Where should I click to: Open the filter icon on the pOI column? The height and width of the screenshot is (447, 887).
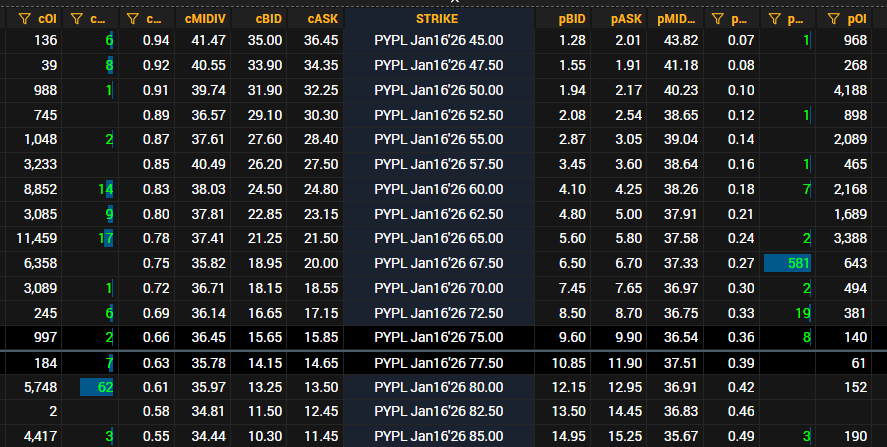pyautogui.click(x=833, y=19)
